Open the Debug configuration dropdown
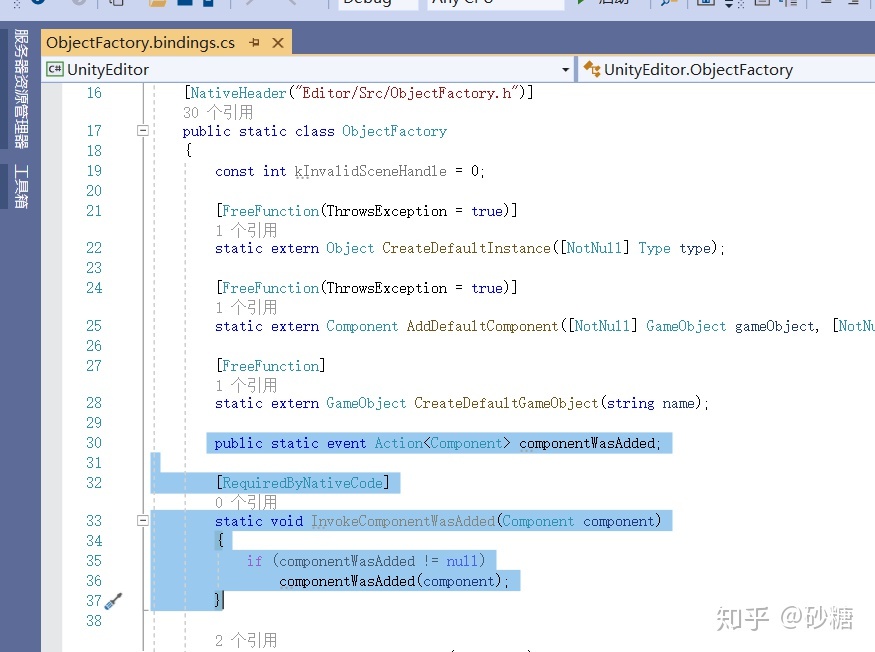The width and height of the screenshot is (875, 652). coord(379,3)
